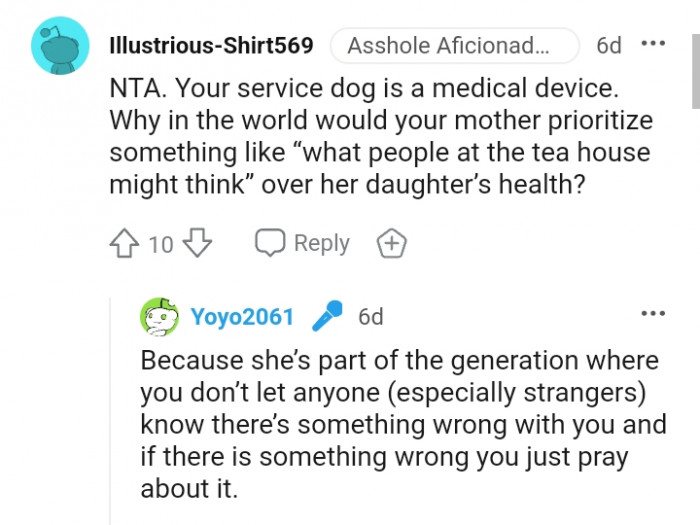Give an award using the plus badge icon
The height and width of the screenshot is (525, 700).
point(391,243)
